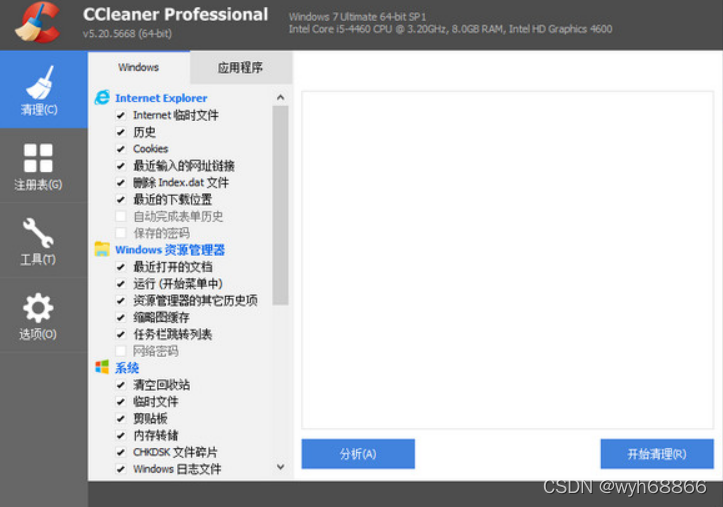Uncheck 清空回收站 checkbox

[x=121, y=385]
